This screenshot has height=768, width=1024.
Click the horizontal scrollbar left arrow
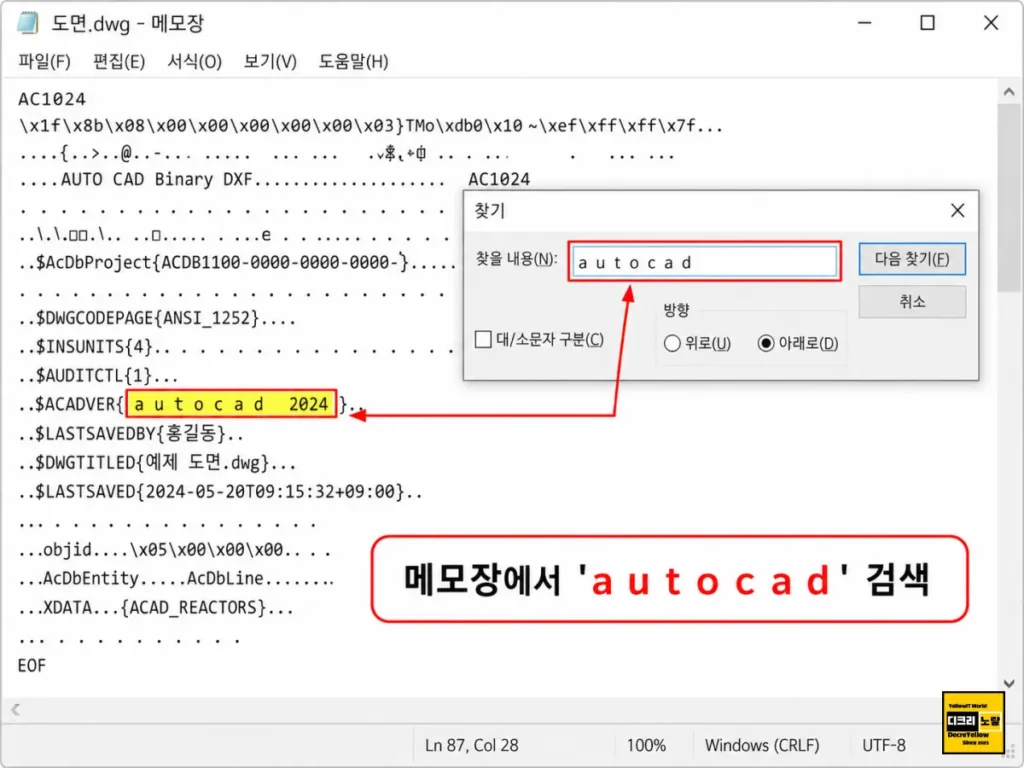pos(16,709)
